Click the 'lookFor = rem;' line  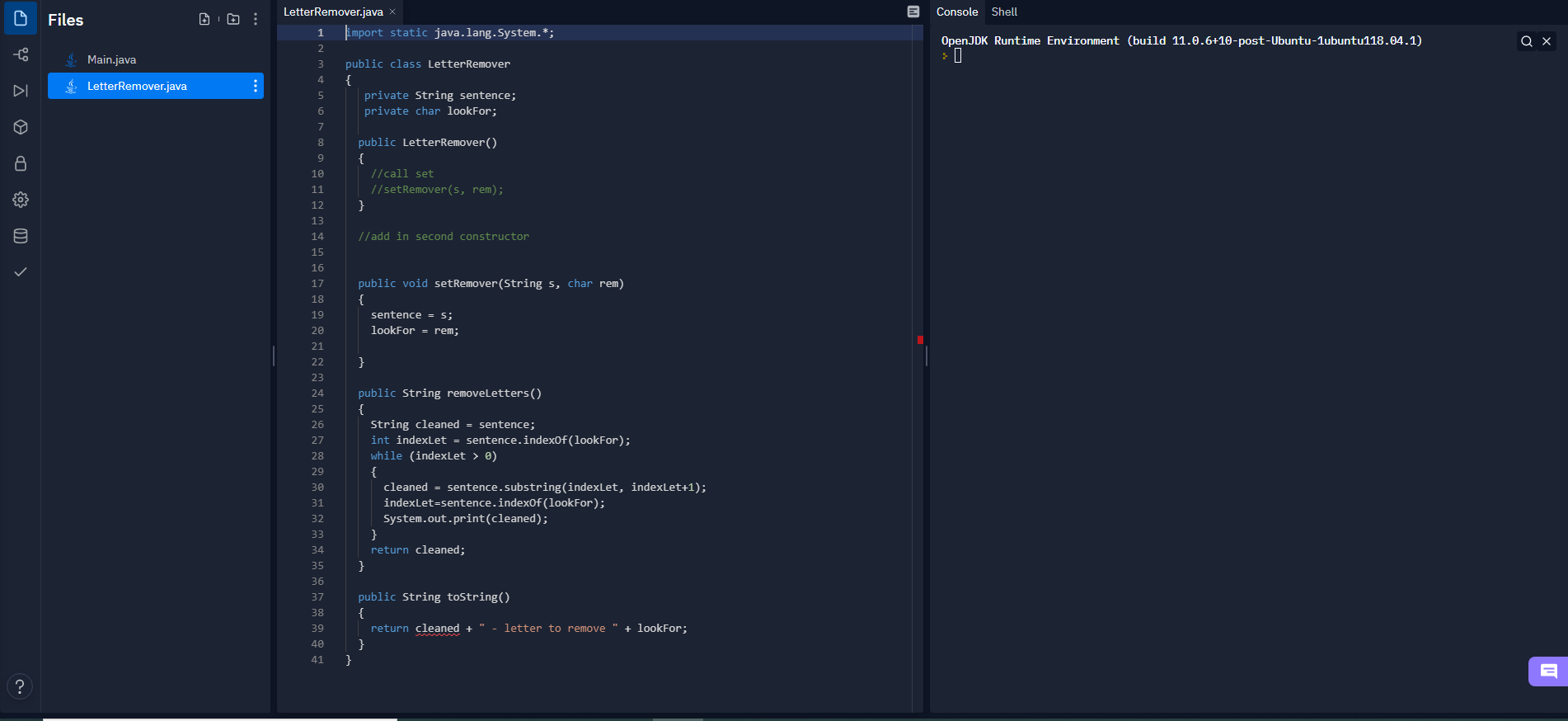click(415, 330)
